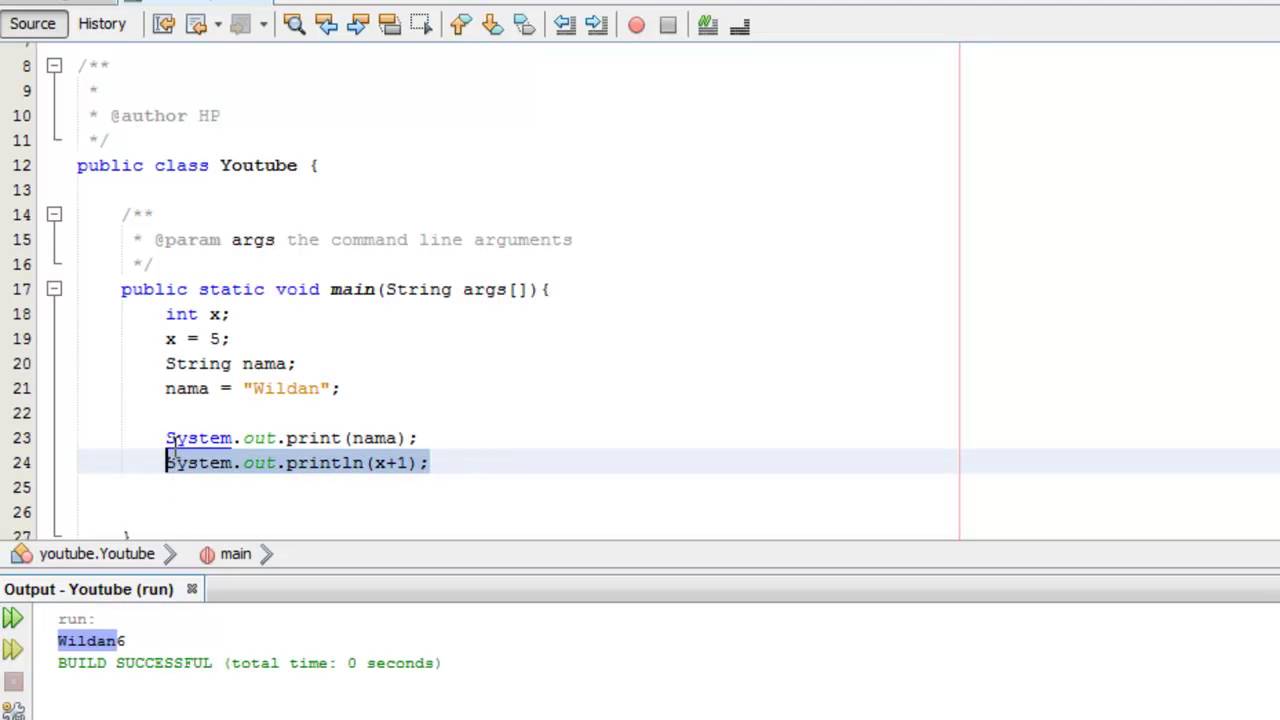Click '@param args' comment on line 15

(214, 240)
